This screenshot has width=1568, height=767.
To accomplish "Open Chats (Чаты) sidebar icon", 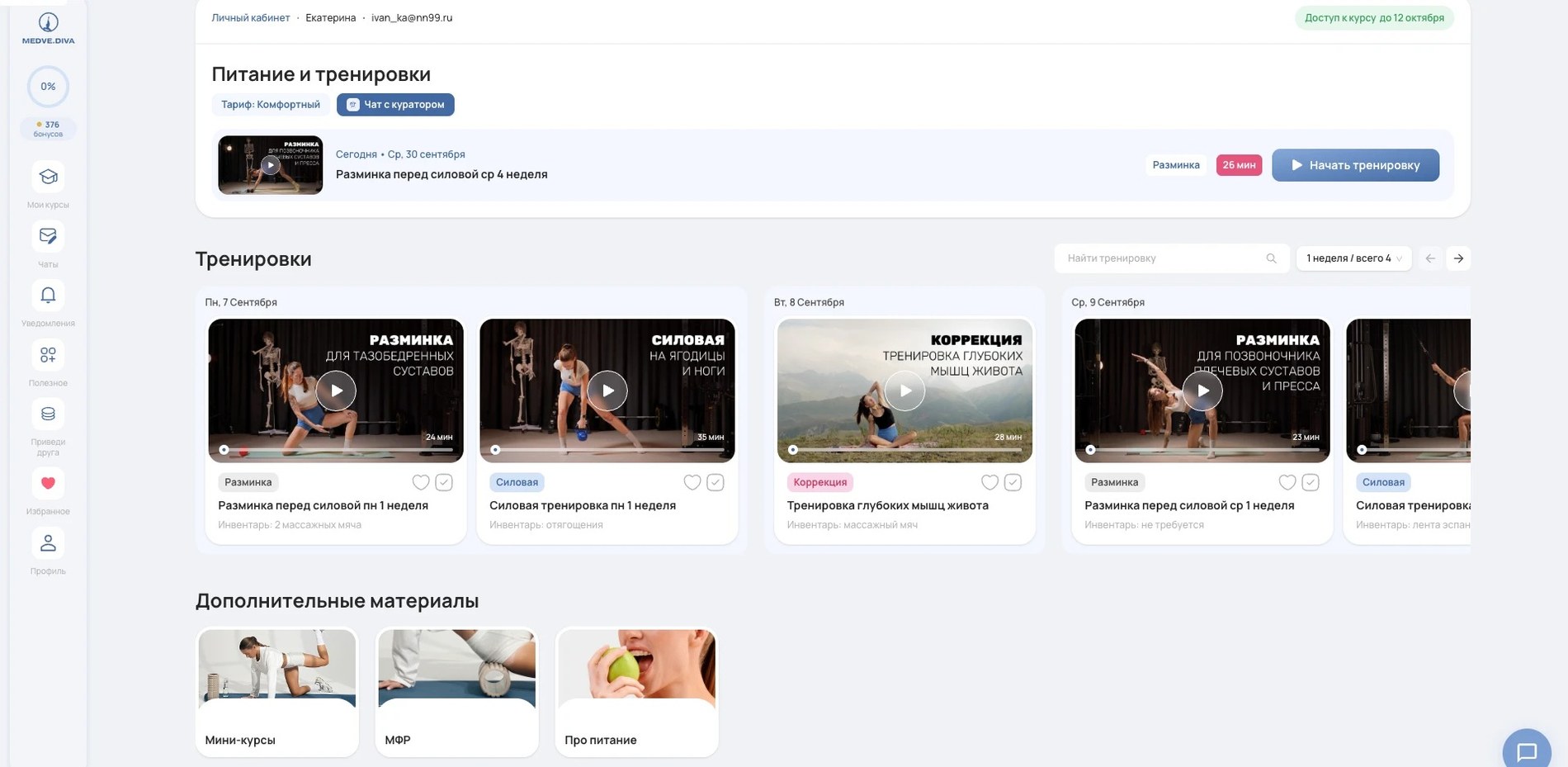I will pyautogui.click(x=48, y=236).
